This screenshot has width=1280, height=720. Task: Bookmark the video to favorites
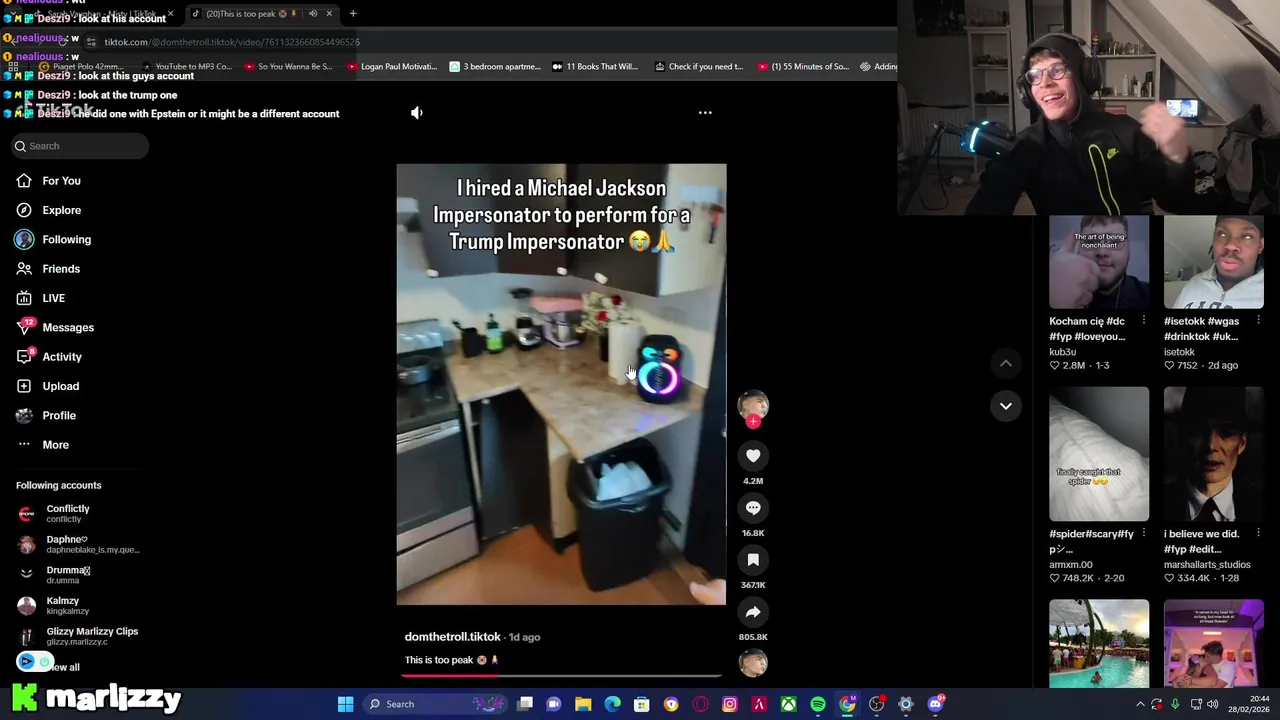pos(753,560)
